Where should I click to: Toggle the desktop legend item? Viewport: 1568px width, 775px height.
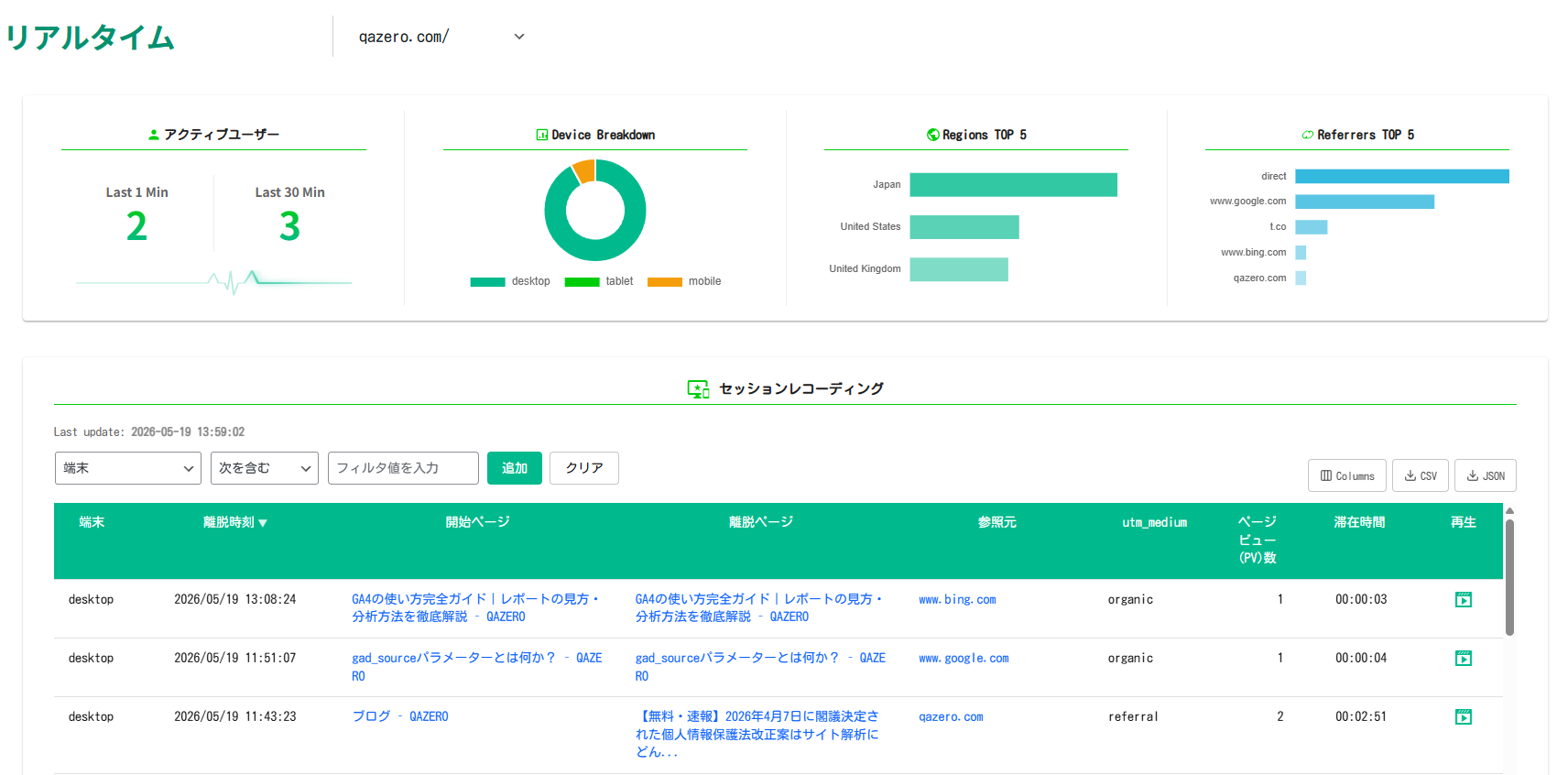510,281
